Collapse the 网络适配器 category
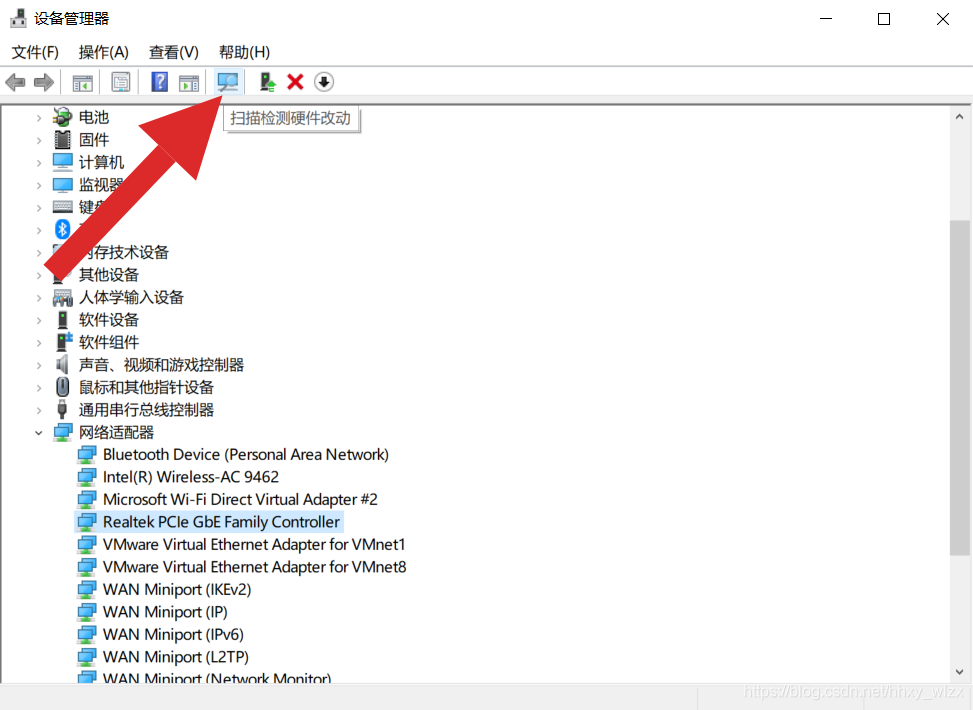This screenshot has width=973, height=710. [38, 433]
